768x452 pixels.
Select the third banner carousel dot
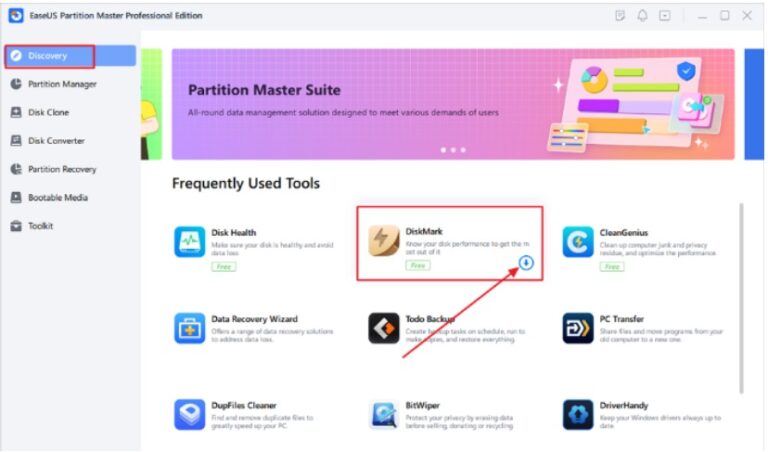pos(463,150)
